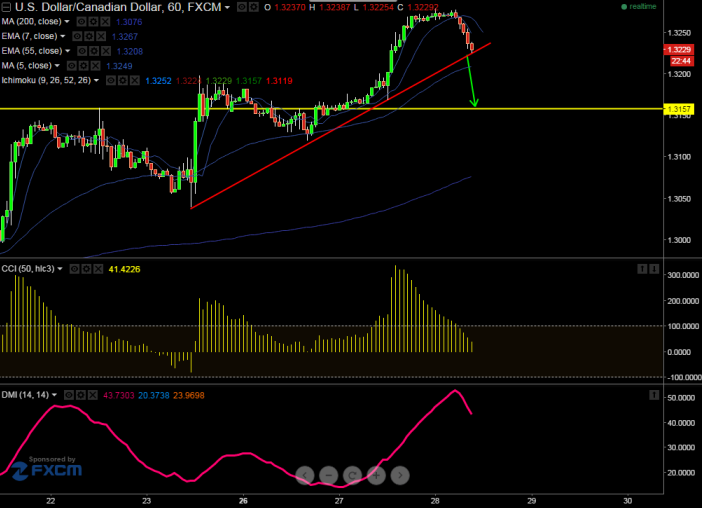Move the CCI pane down
Viewport: 702px width, 508px height.
tap(654, 269)
